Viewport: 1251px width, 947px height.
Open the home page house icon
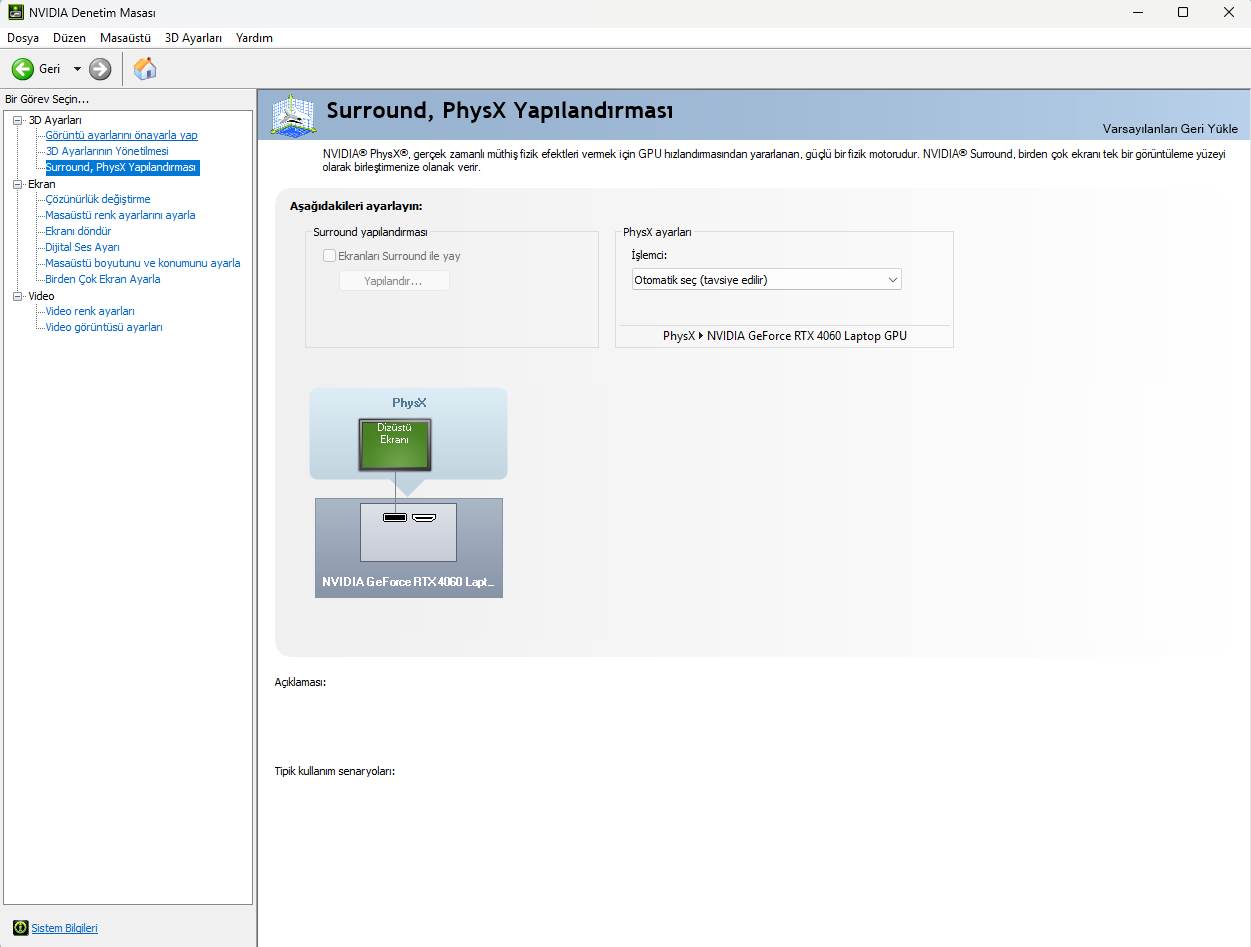point(145,69)
